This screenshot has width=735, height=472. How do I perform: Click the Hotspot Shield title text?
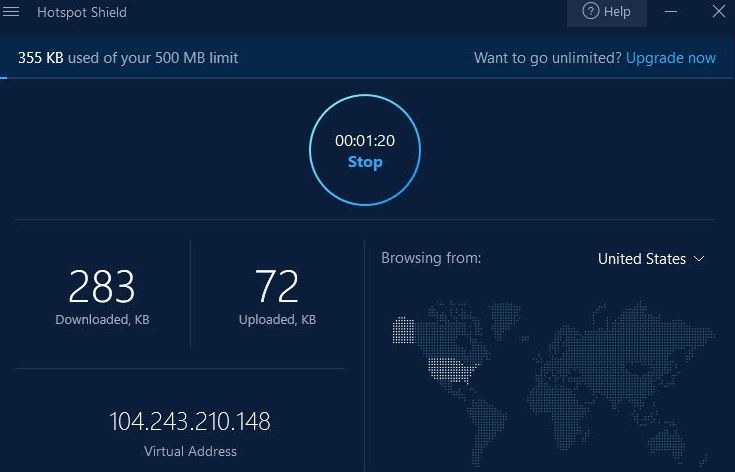pos(82,12)
